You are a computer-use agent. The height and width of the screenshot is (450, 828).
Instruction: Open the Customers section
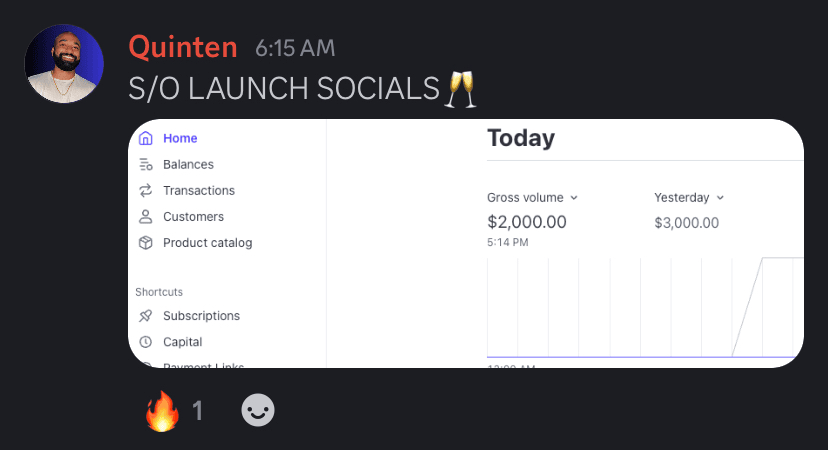point(193,216)
